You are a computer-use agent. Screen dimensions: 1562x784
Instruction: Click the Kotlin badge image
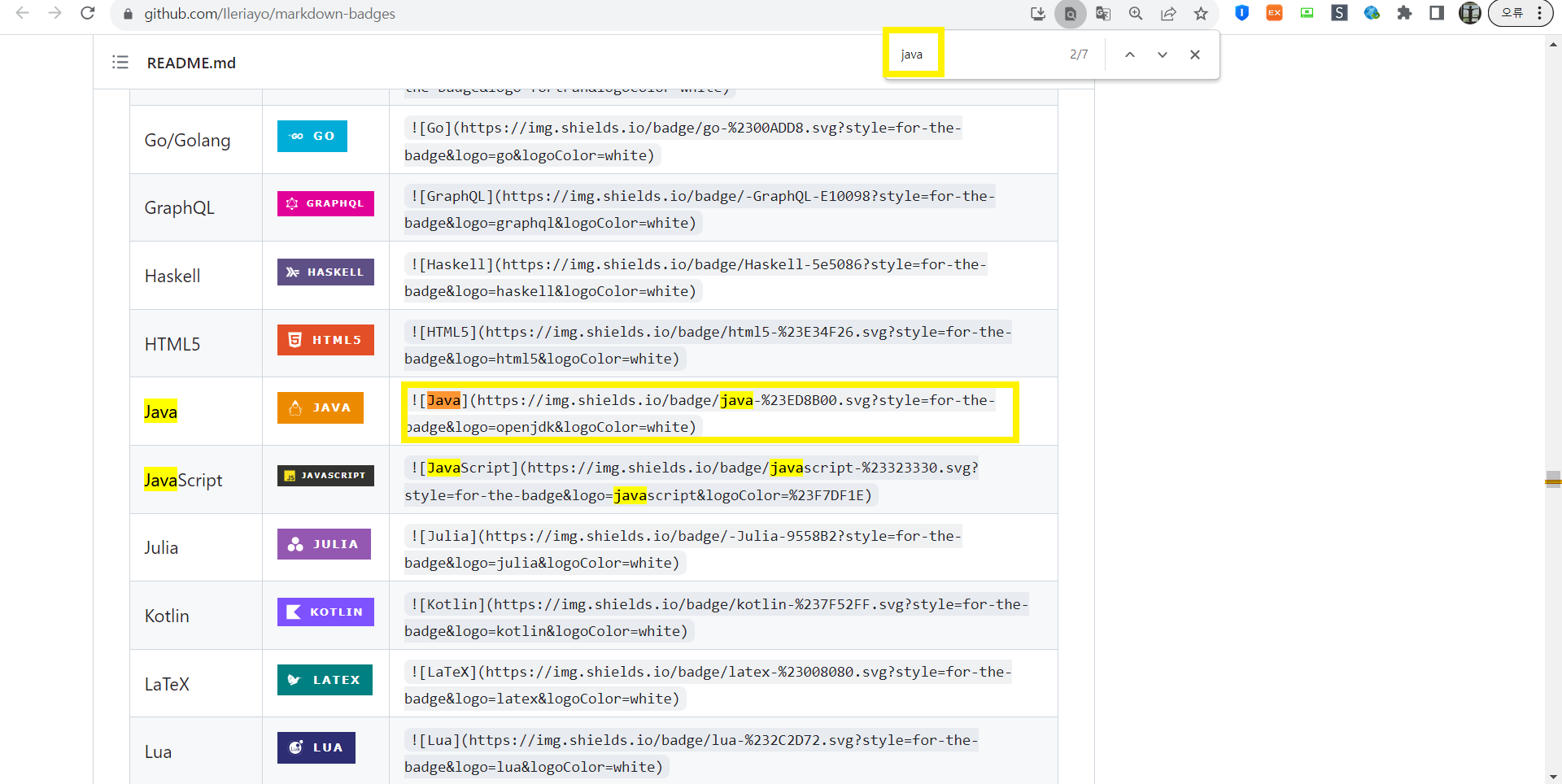325,612
